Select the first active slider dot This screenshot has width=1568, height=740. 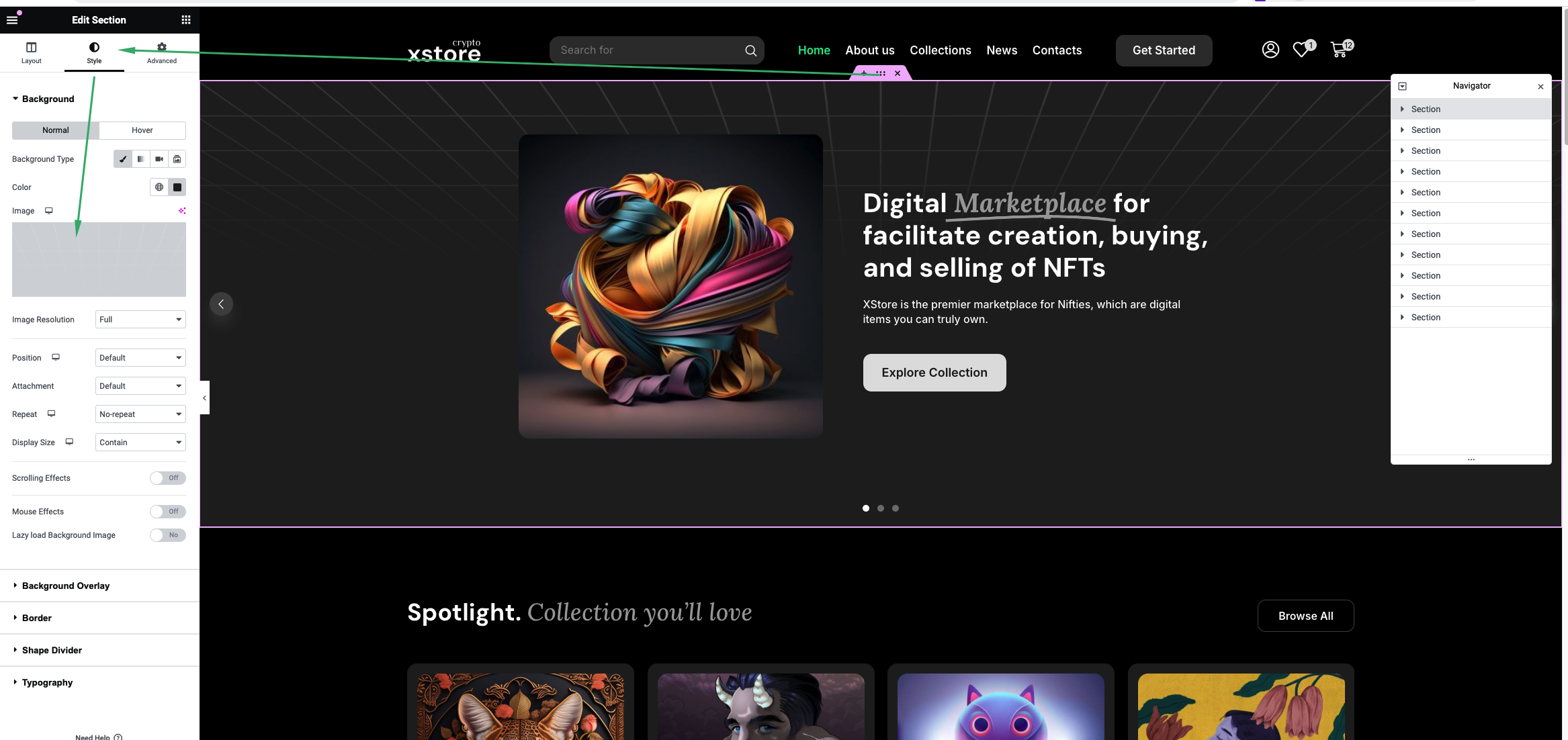866,508
